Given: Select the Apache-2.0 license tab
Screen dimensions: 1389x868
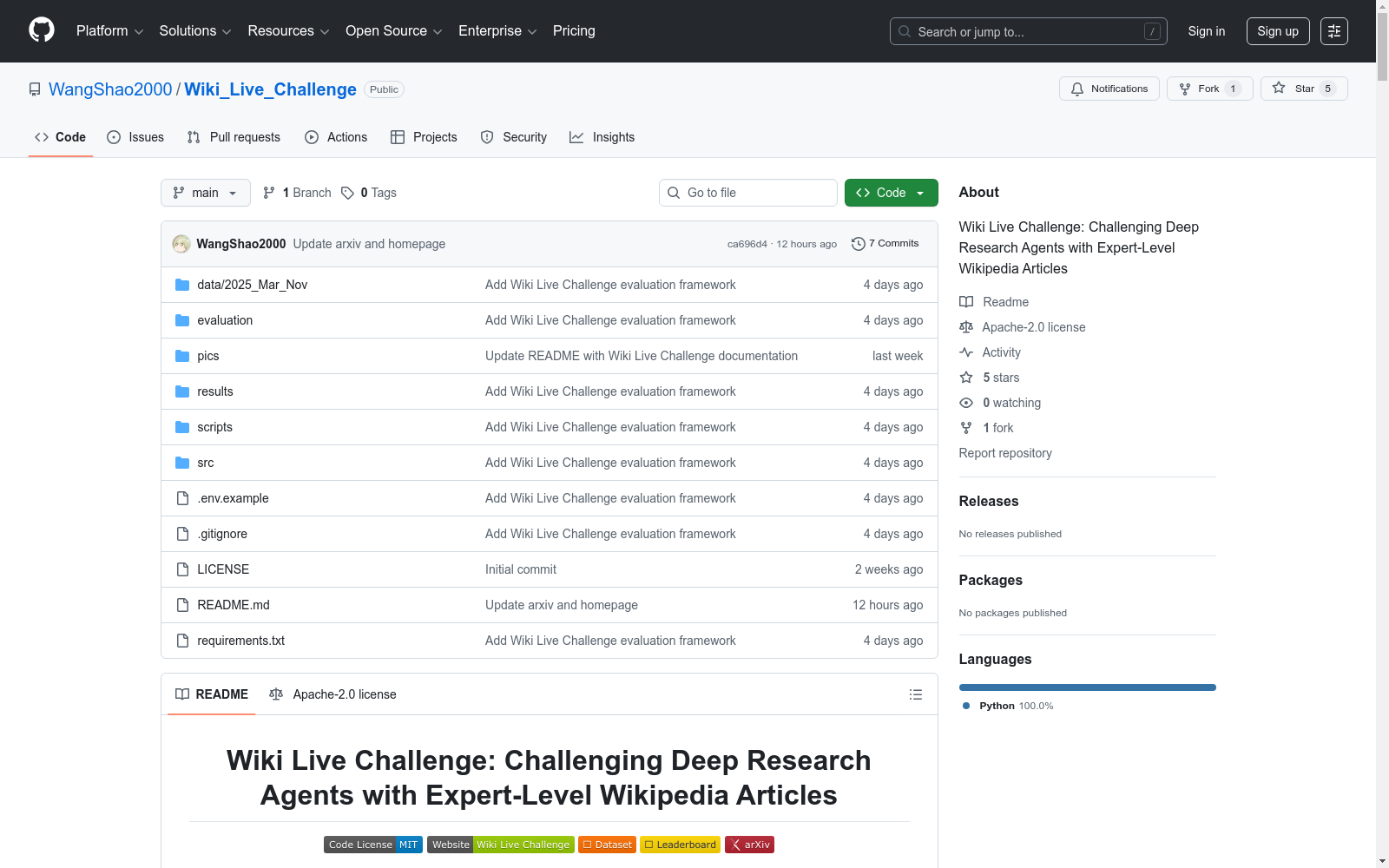Looking at the screenshot, I should 333,694.
